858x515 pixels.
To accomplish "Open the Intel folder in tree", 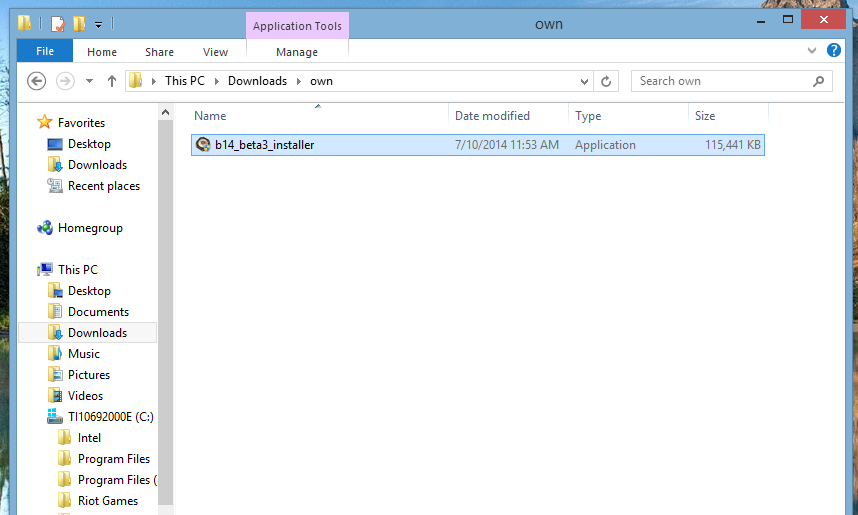I will point(89,438).
